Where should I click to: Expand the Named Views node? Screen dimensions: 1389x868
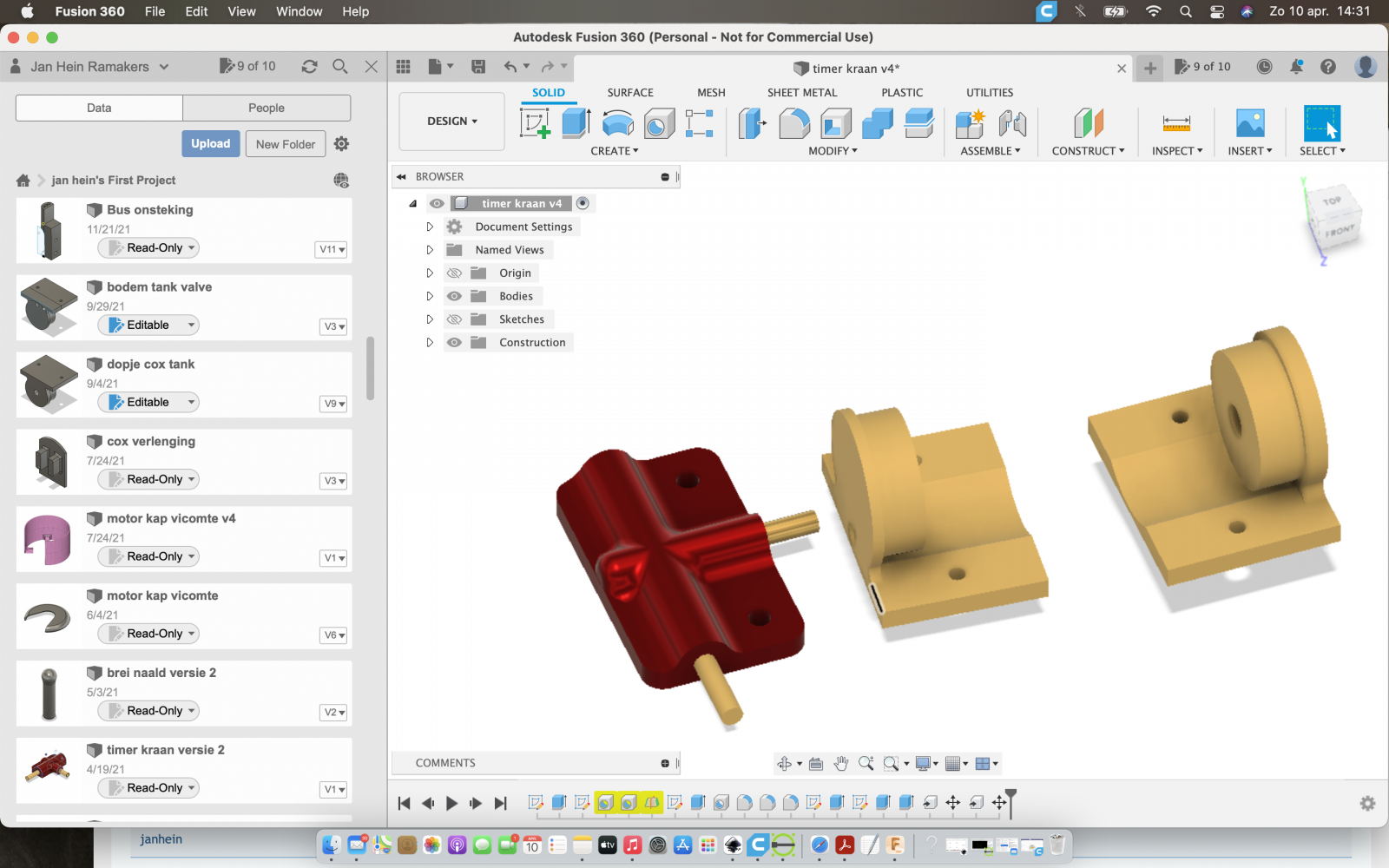point(430,250)
